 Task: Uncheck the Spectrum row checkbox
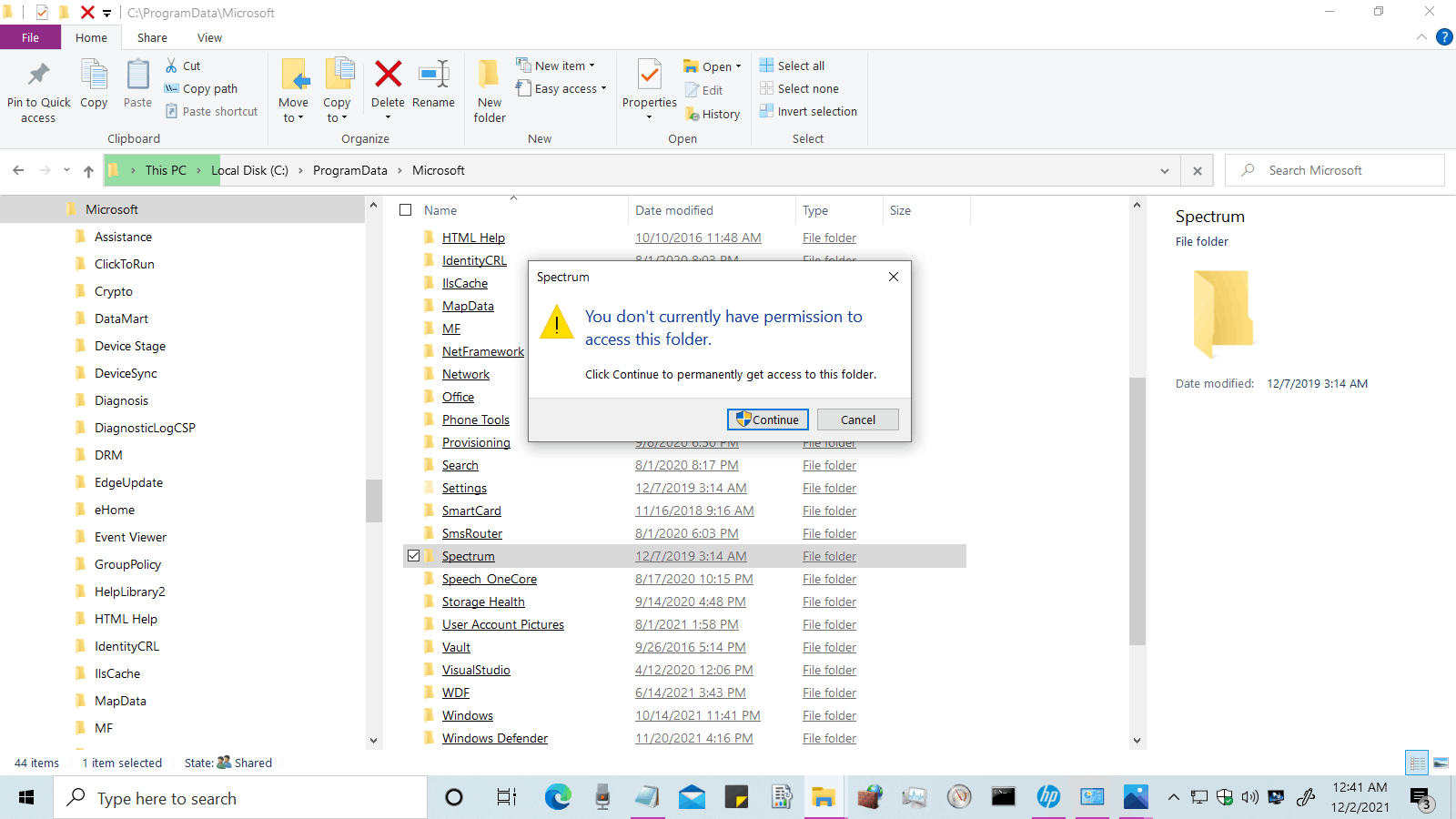click(414, 556)
